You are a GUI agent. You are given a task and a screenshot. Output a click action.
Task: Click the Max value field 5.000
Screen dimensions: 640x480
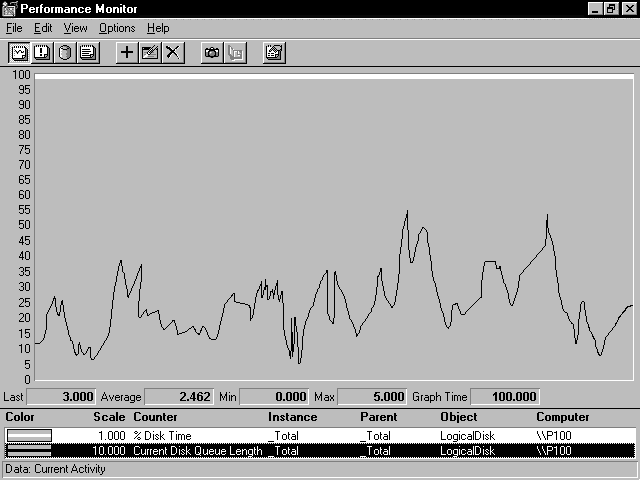click(x=372, y=396)
